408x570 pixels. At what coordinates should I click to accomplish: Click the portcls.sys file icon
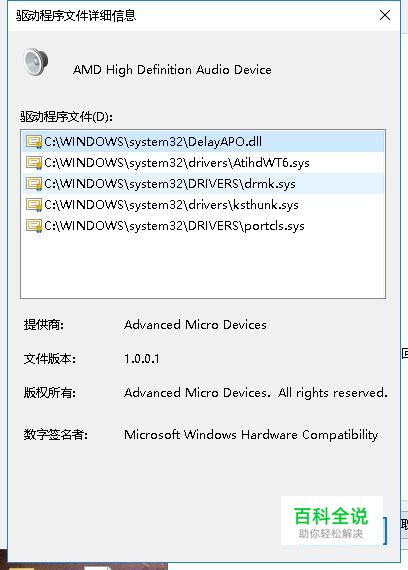pos(34,226)
